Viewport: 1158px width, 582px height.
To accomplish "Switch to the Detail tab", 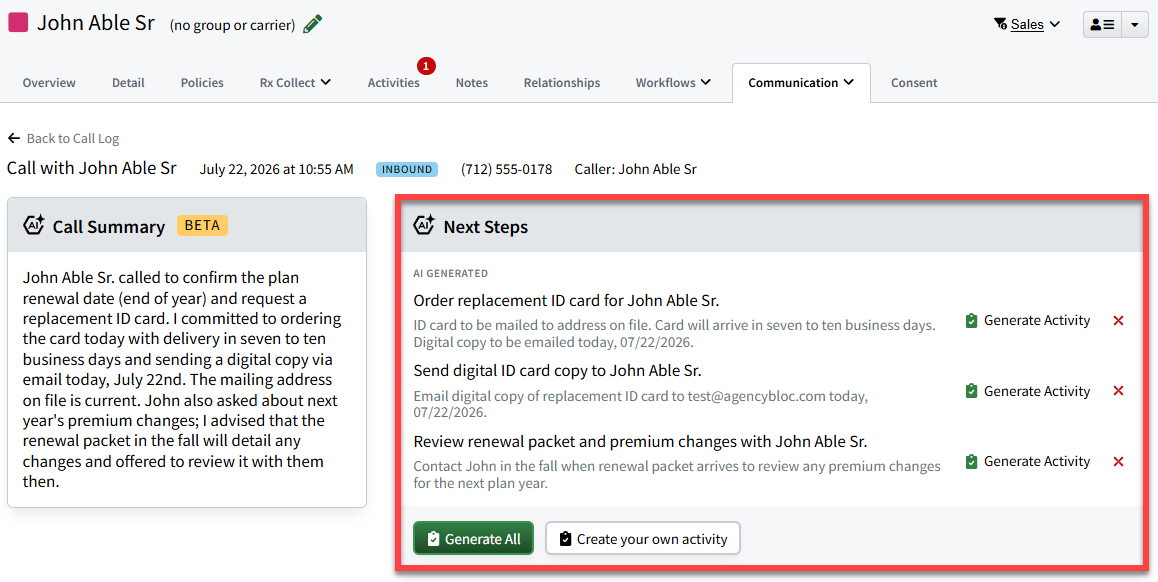I will [x=128, y=83].
